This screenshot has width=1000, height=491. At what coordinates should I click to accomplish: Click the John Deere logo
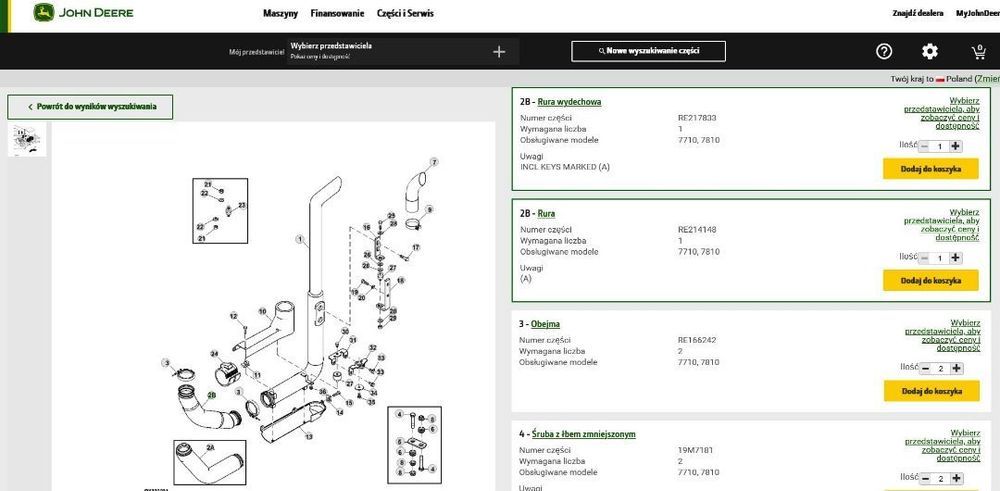click(84, 12)
